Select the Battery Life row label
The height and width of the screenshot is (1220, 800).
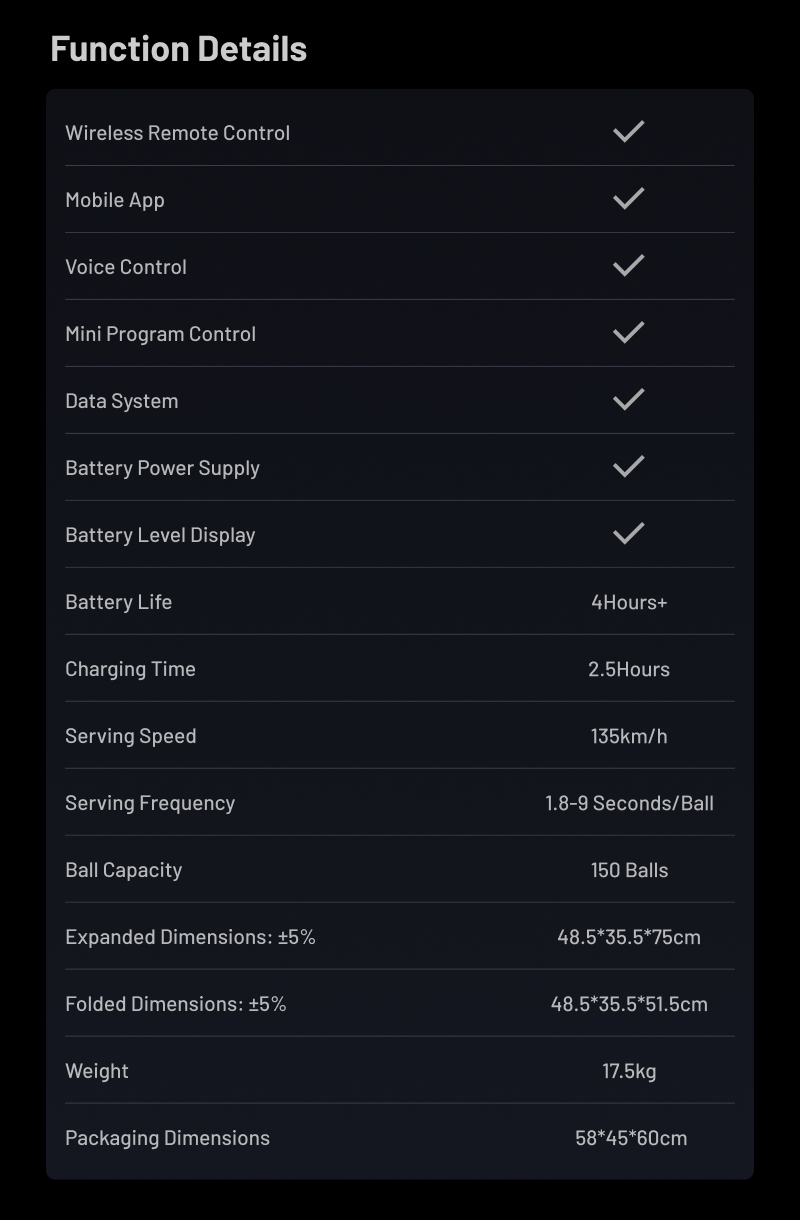(x=118, y=602)
